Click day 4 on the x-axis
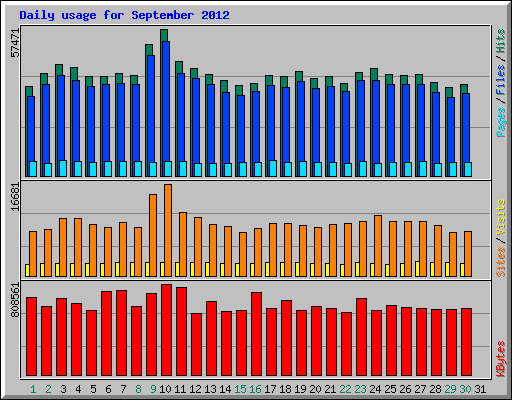 pyautogui.click(x=78, y=389)
